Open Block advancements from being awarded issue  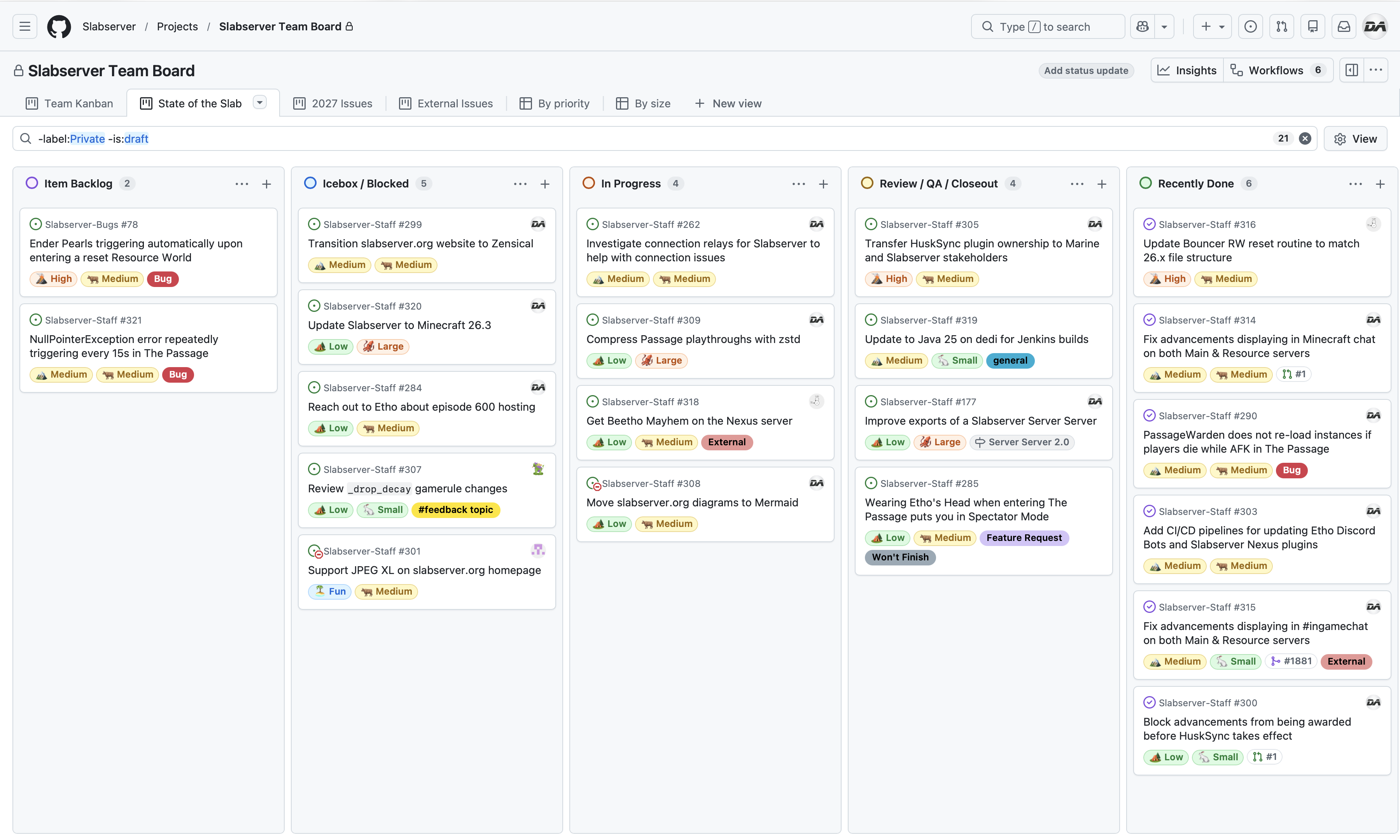[x=1247, y=729]
